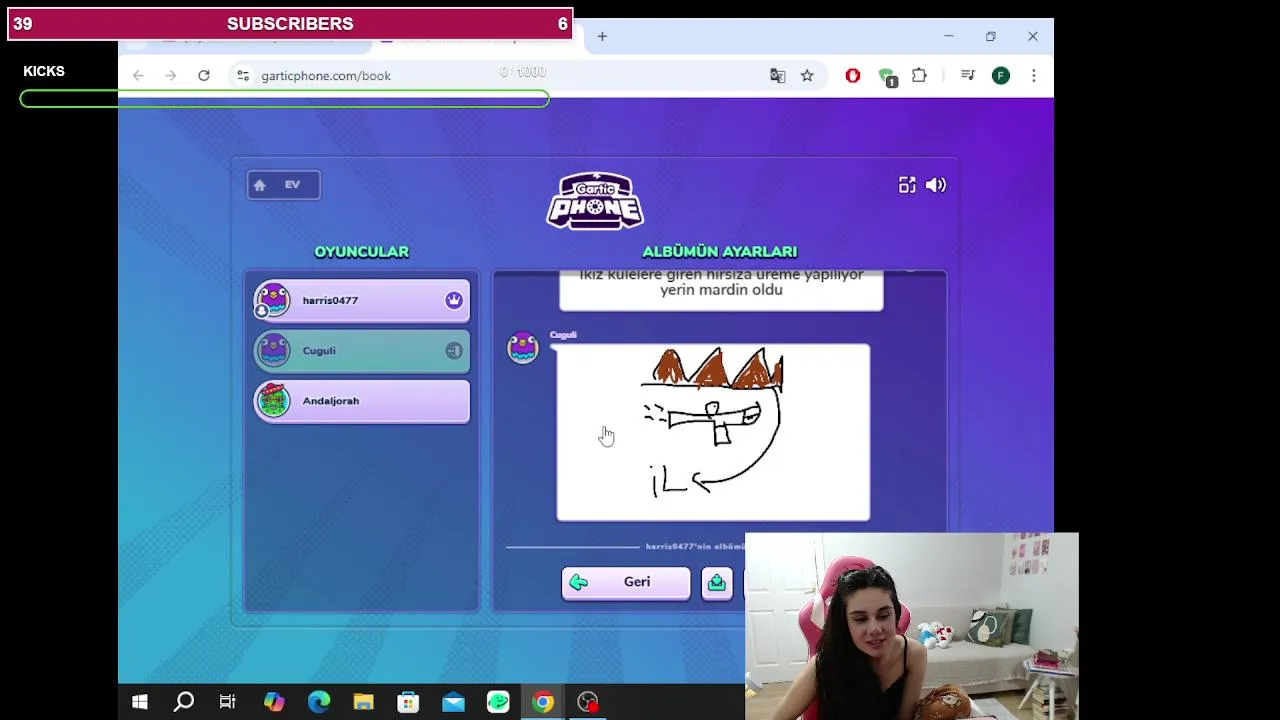This screenshot has width=1280, height=720.
Task: Mute the game sound speaker icon
Action: tap(936, 185)
